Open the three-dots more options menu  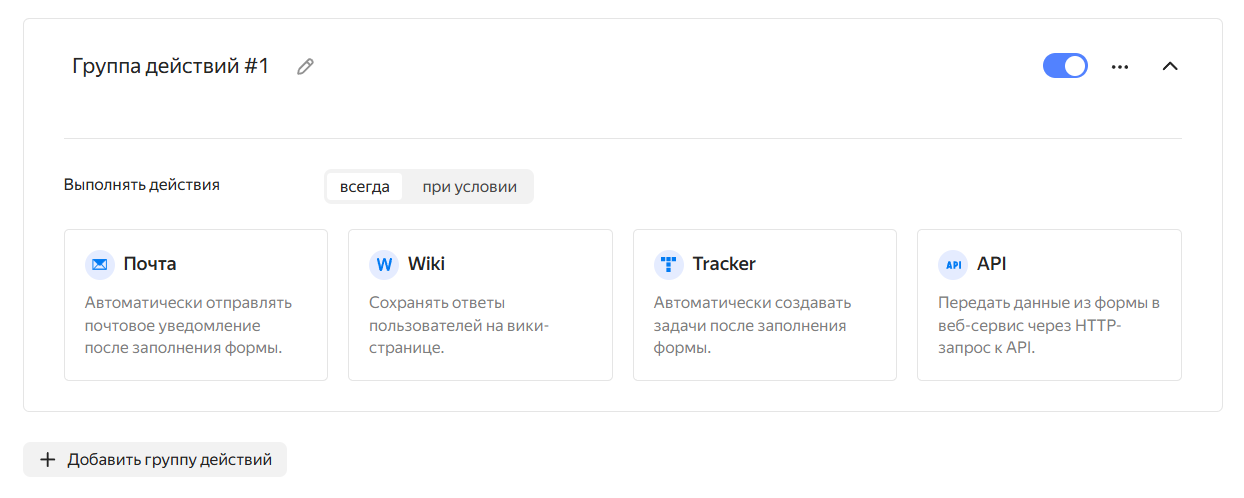[1120, 67]
